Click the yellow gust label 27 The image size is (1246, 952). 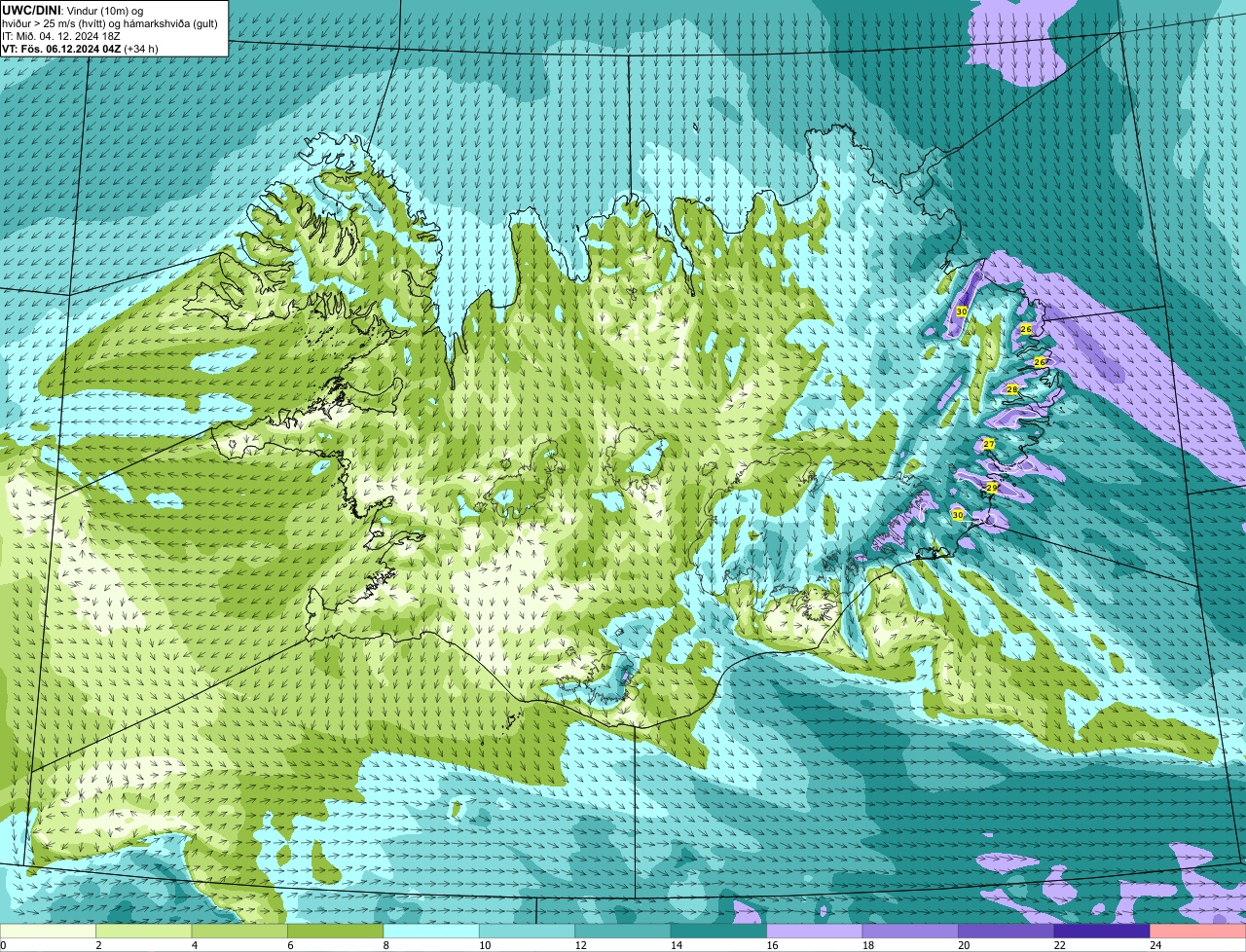[988, 444]
